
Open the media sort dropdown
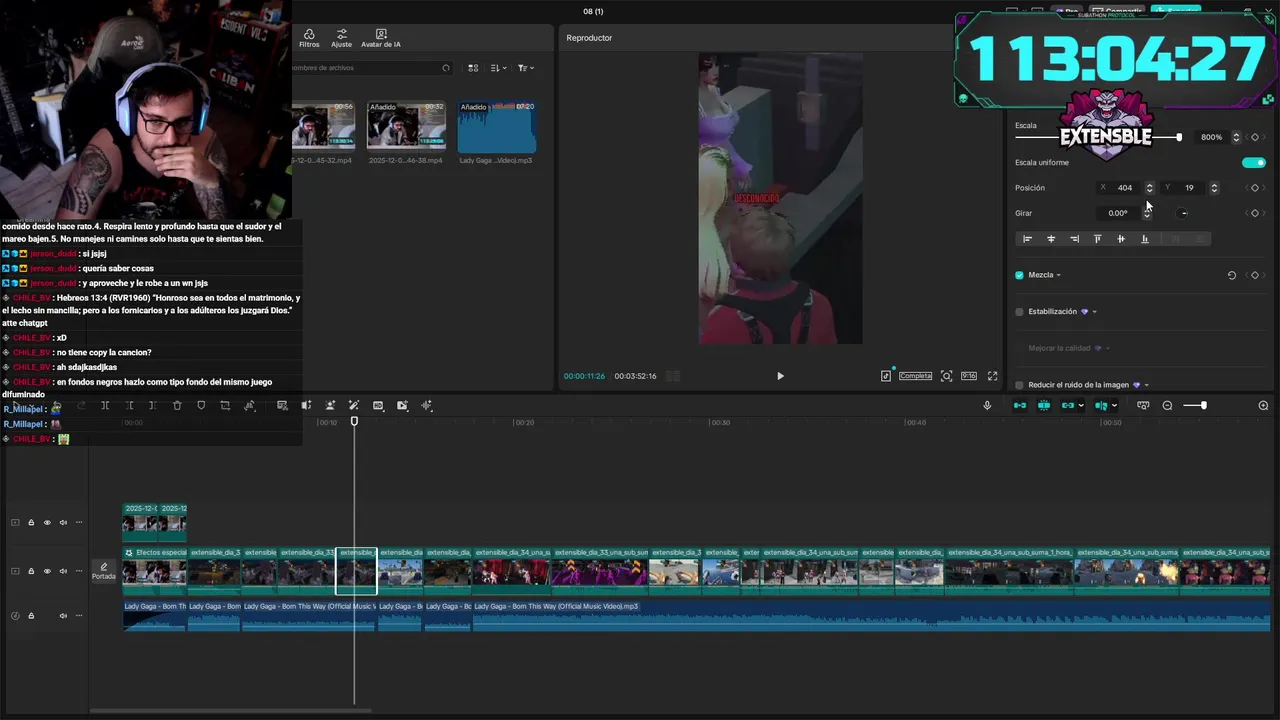click(498, 68)
